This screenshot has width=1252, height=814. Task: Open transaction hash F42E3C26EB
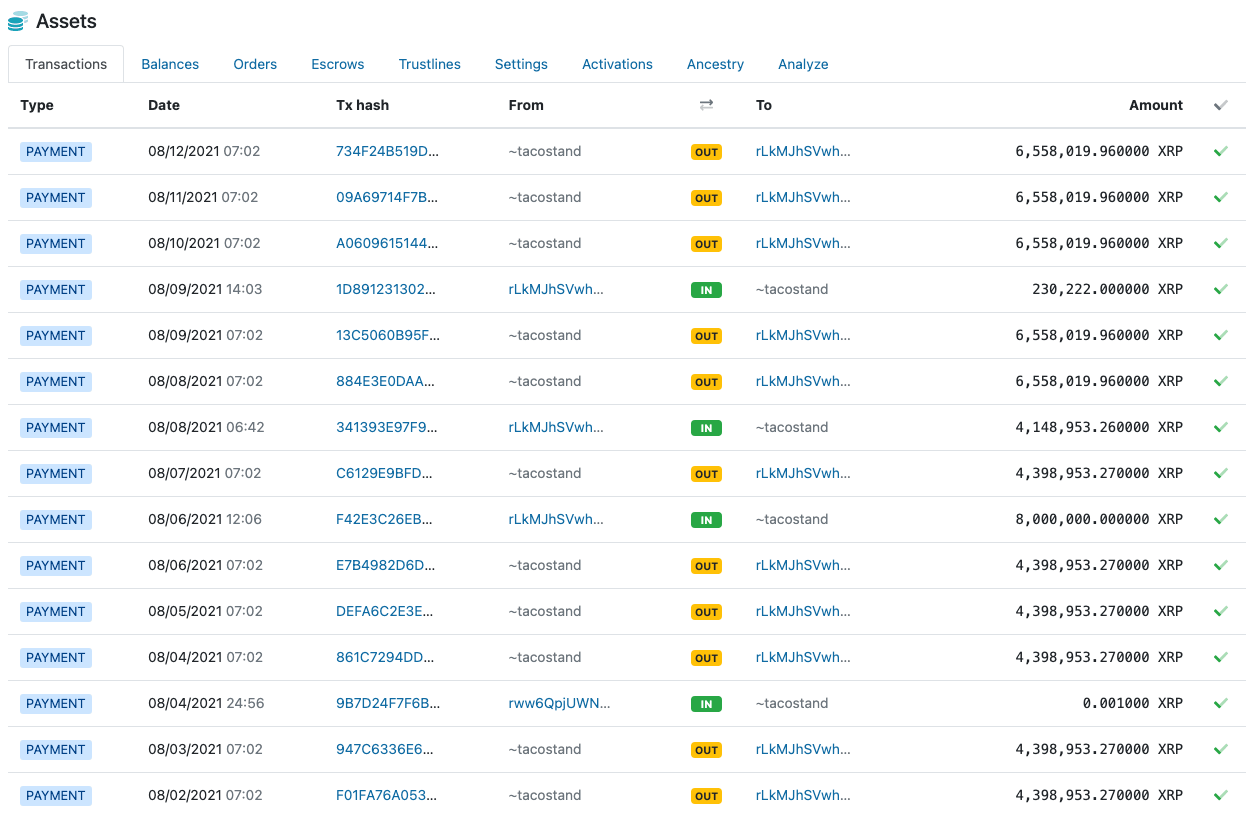[385, 520]
